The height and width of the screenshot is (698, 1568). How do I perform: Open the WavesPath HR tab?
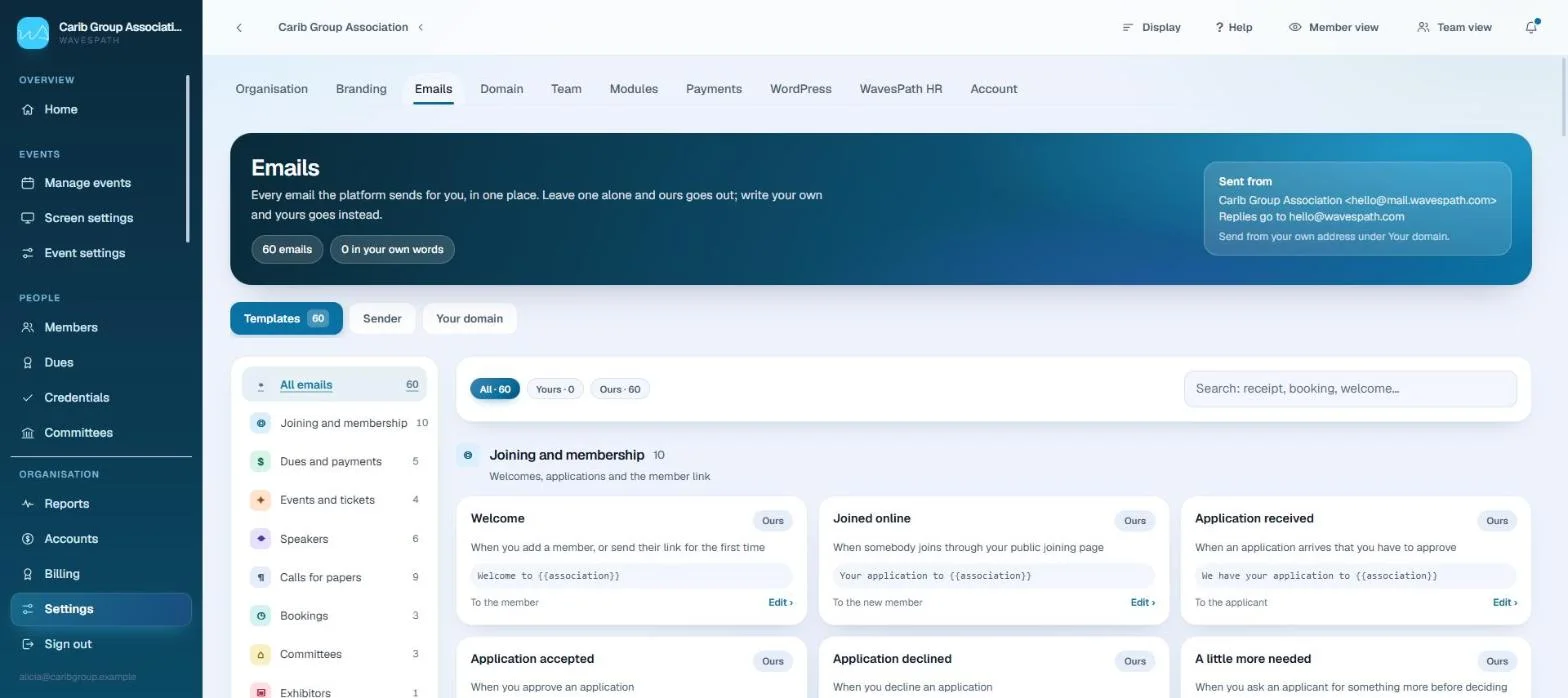pyautogui.click(x=901, y=89)
